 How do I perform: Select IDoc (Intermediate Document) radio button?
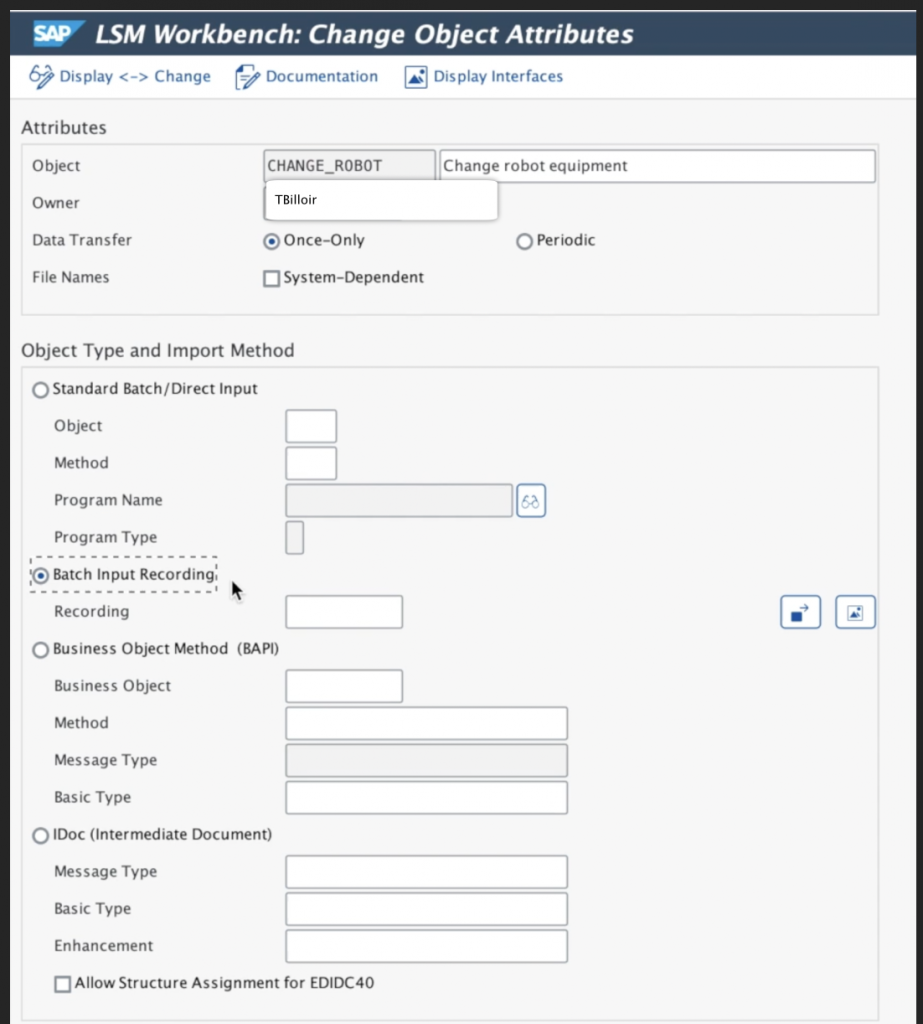point(41,835)
